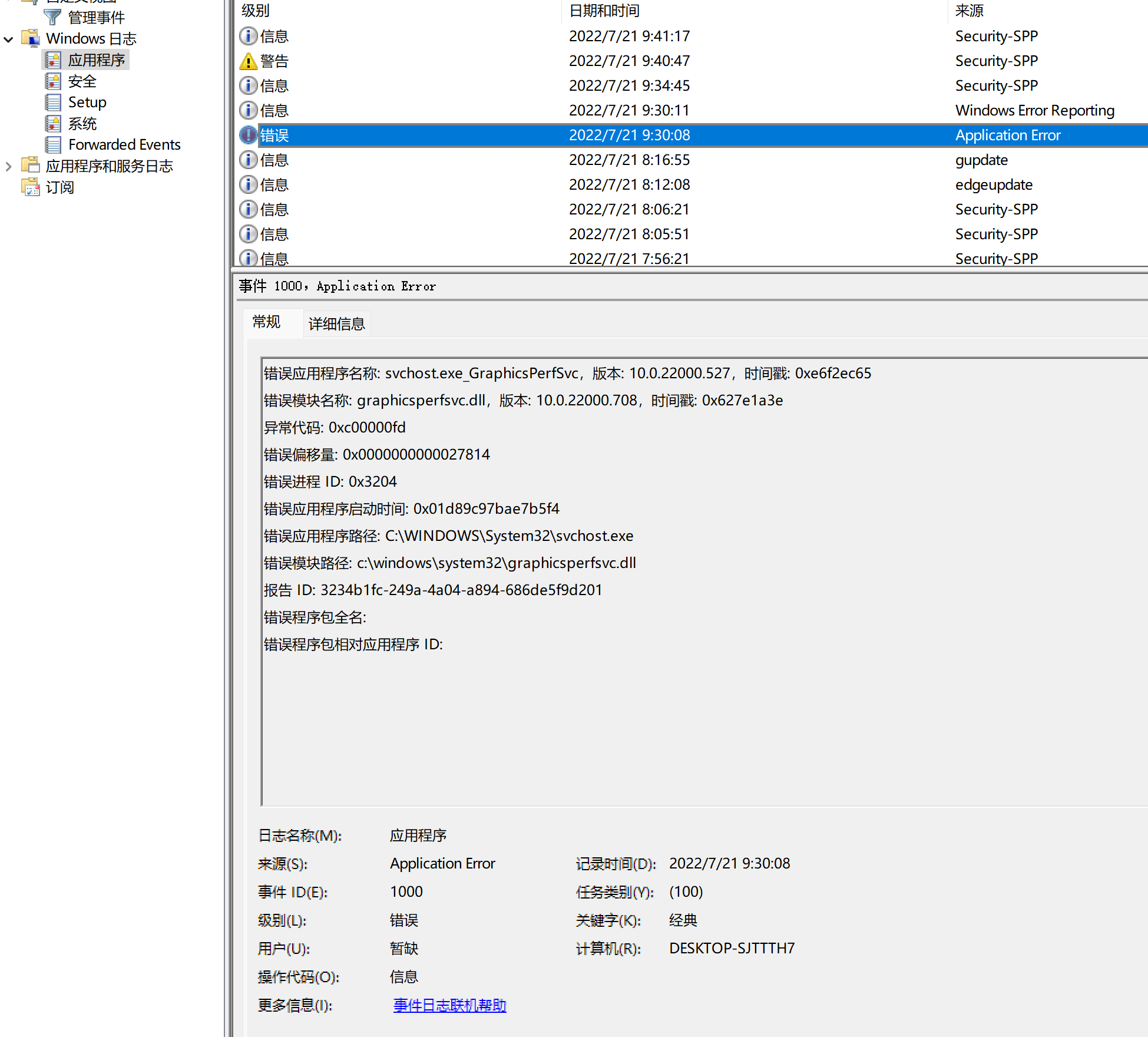Open the 事件日志联机帮助 link
The height and width of the screenshot is (1037, 1148).
pyautogui.click(x=449, y=1005)
